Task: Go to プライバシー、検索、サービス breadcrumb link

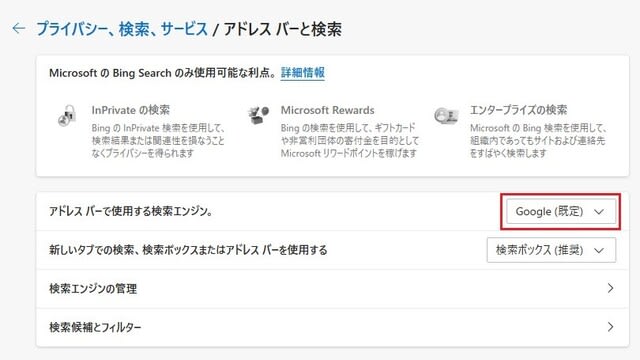Action: (122, 29)
